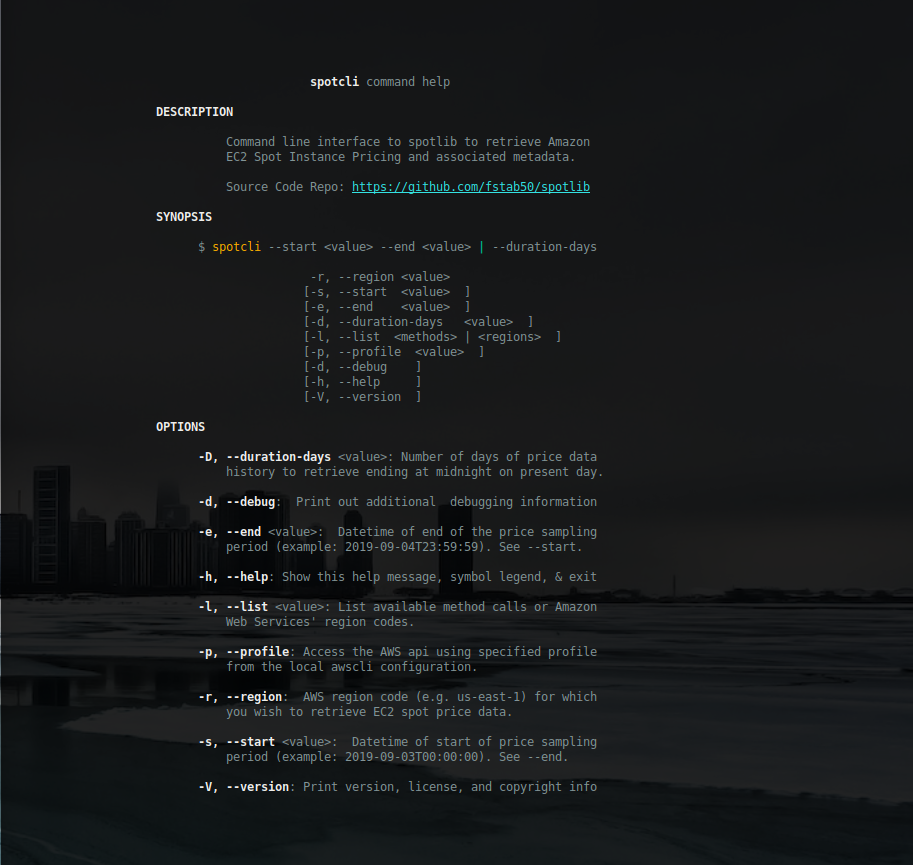Click 'you wish to retrieve EC2 spot price data.'
Image resolution: width=913 pixels, height=865 pixels.
coord(369,712)
